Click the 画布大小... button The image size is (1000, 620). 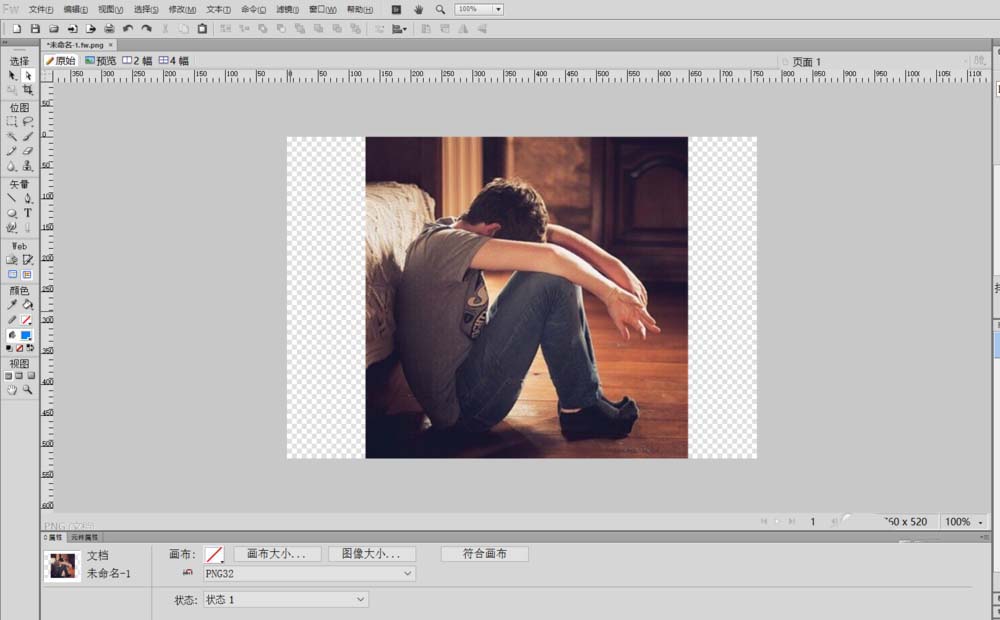click(x=276, y=554)
